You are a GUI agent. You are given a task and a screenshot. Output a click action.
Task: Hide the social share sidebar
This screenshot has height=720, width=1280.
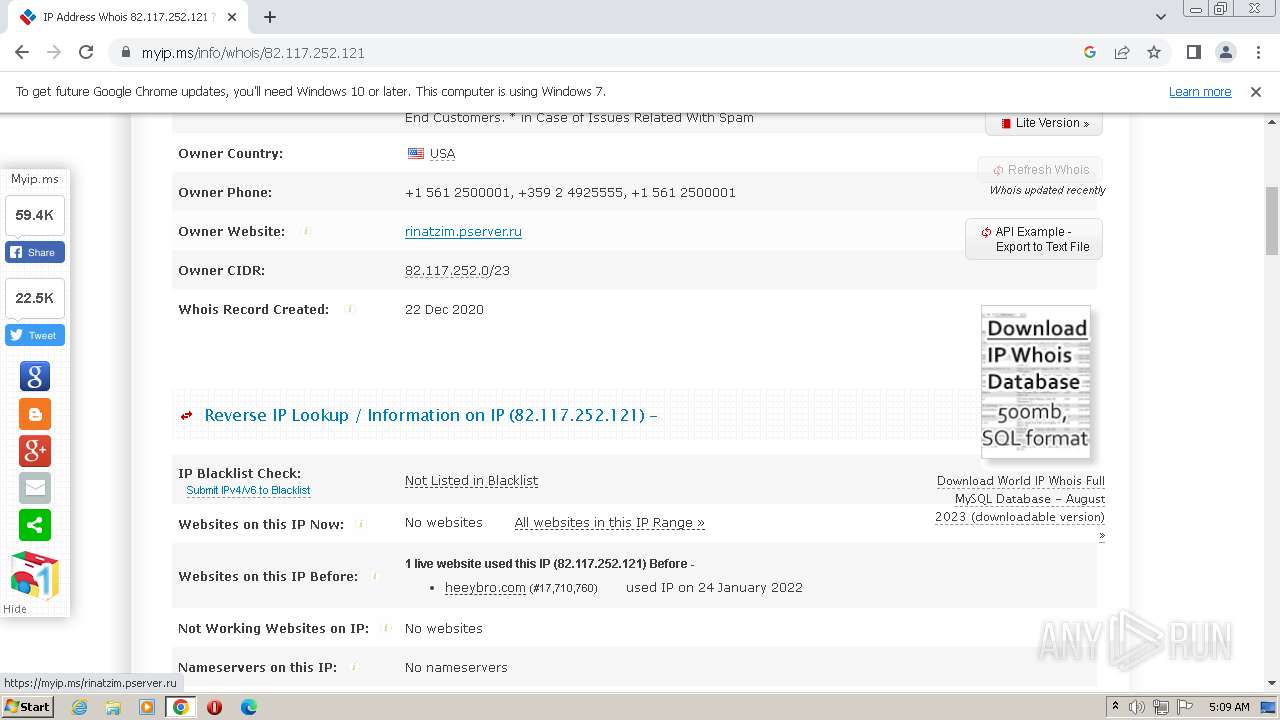(x=15, y=609)
